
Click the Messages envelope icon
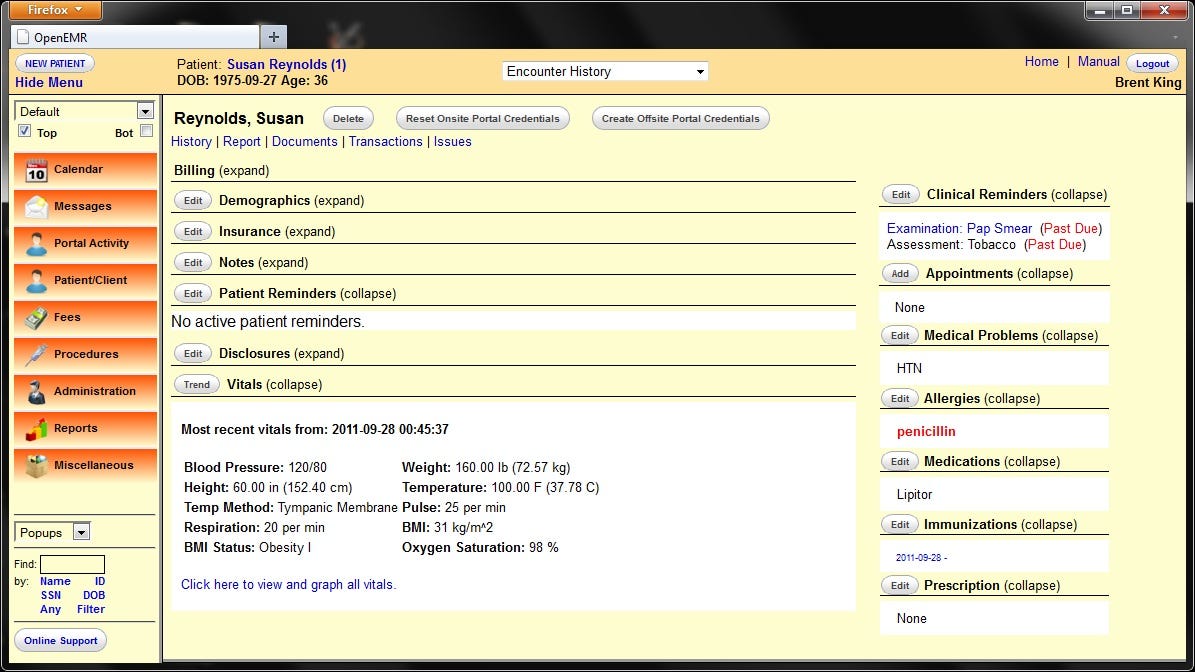click(x=36, y=206)
